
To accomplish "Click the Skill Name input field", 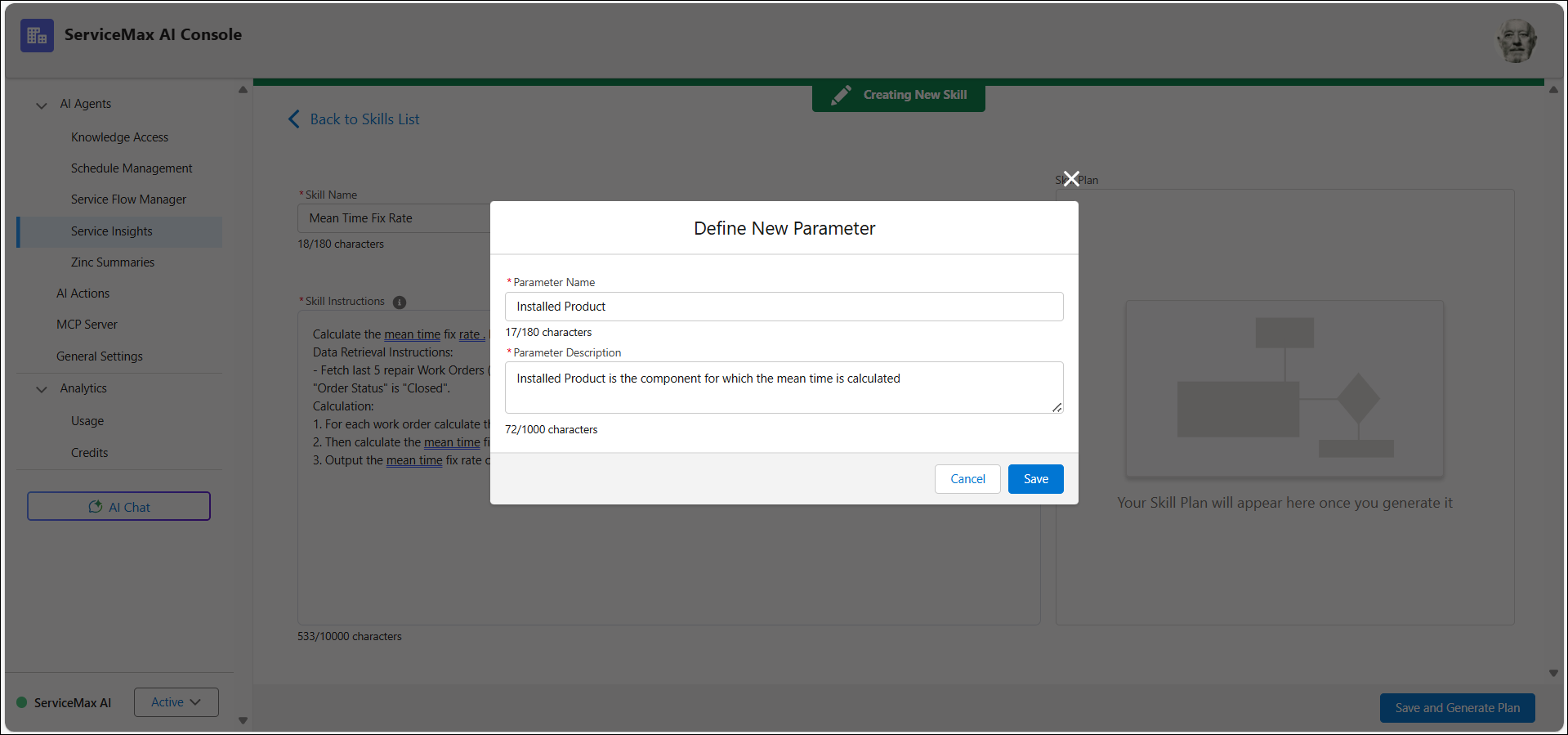I will [x=394, y=218].
